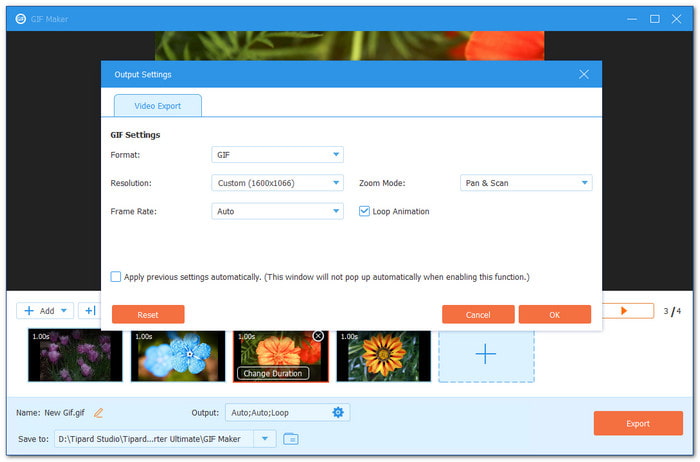Minimize the GIF Maker window
700x462 pixels.
point(632,19)
